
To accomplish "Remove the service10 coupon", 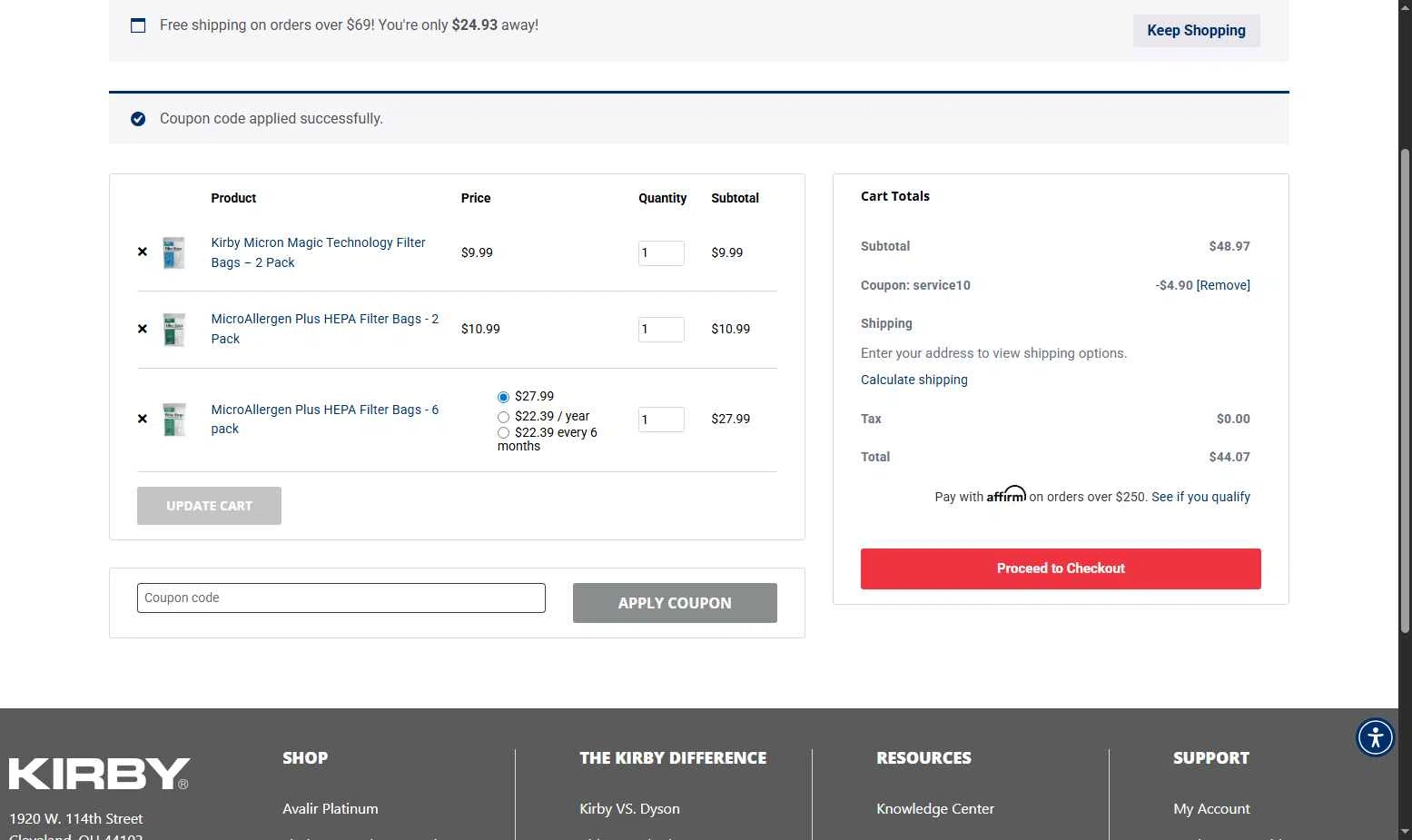I will [1223, 285].
